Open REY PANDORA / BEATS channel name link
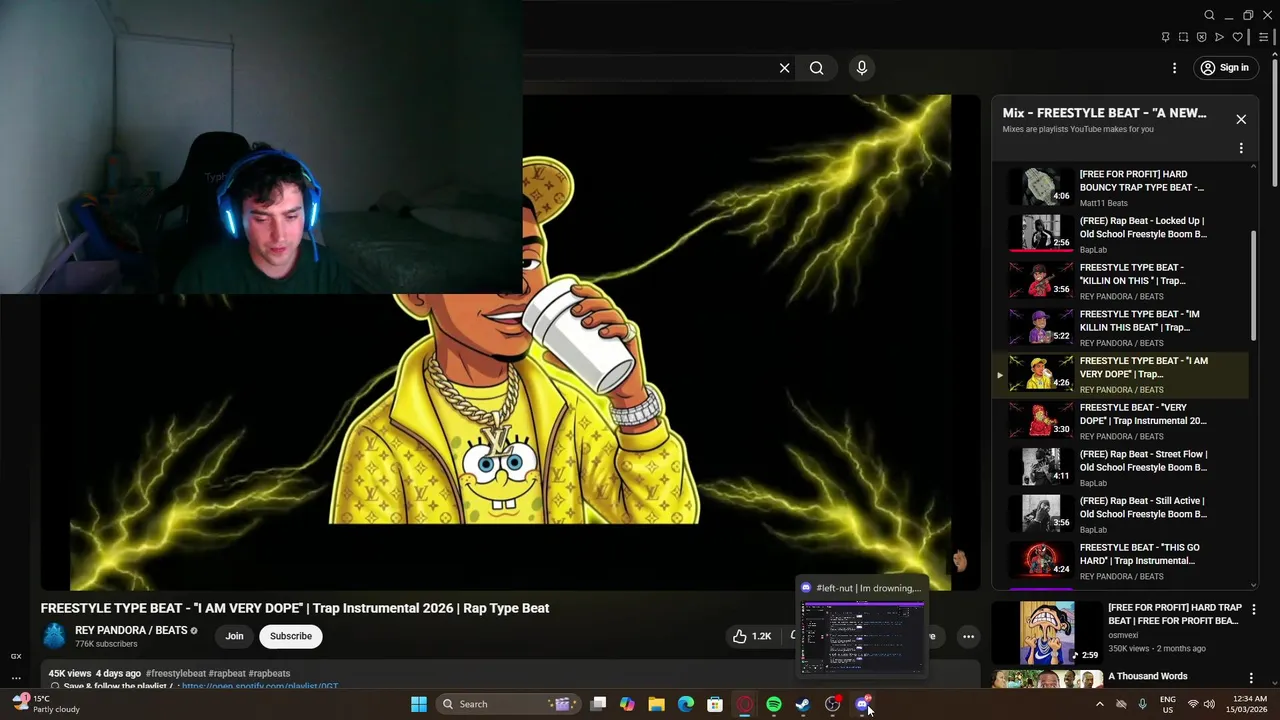The width and height of the screenshot is (1280, 720). pos(131,631)
